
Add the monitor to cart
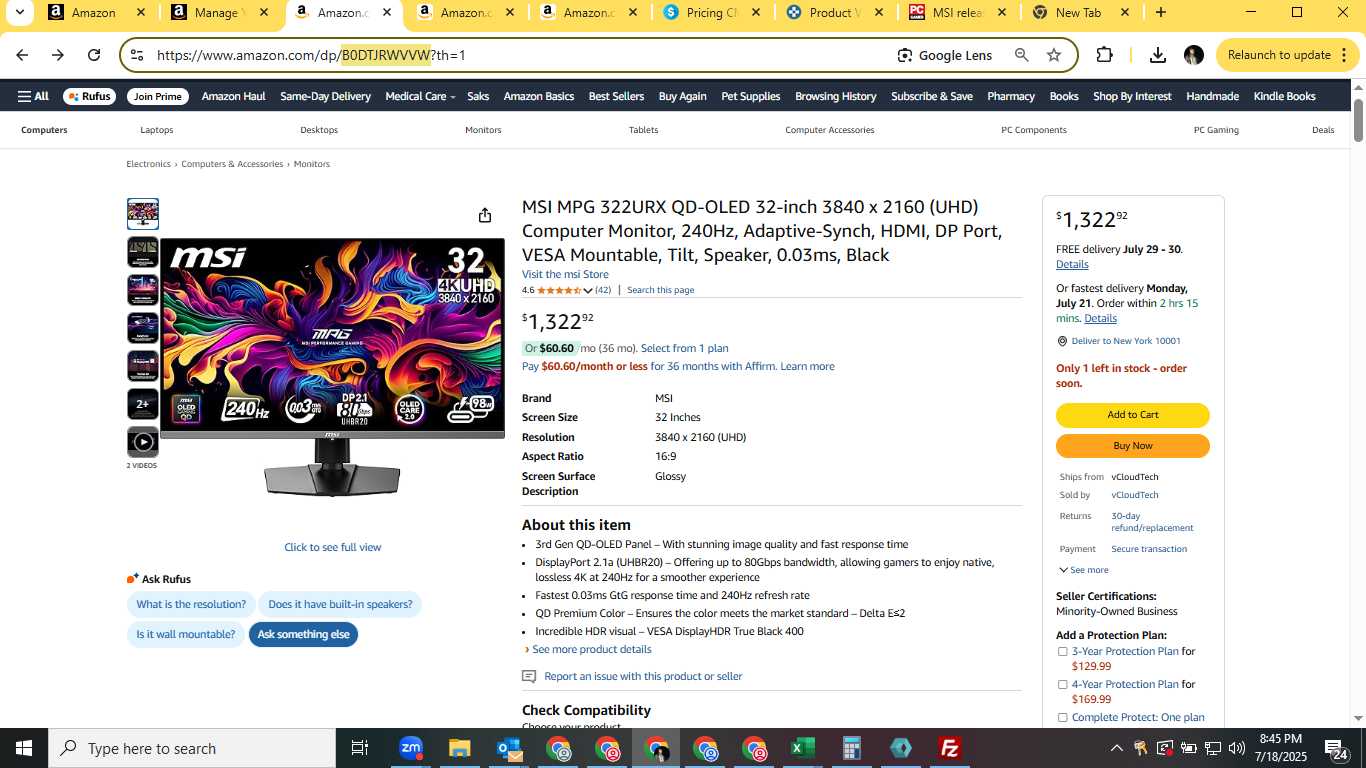tap(1133, 415)
